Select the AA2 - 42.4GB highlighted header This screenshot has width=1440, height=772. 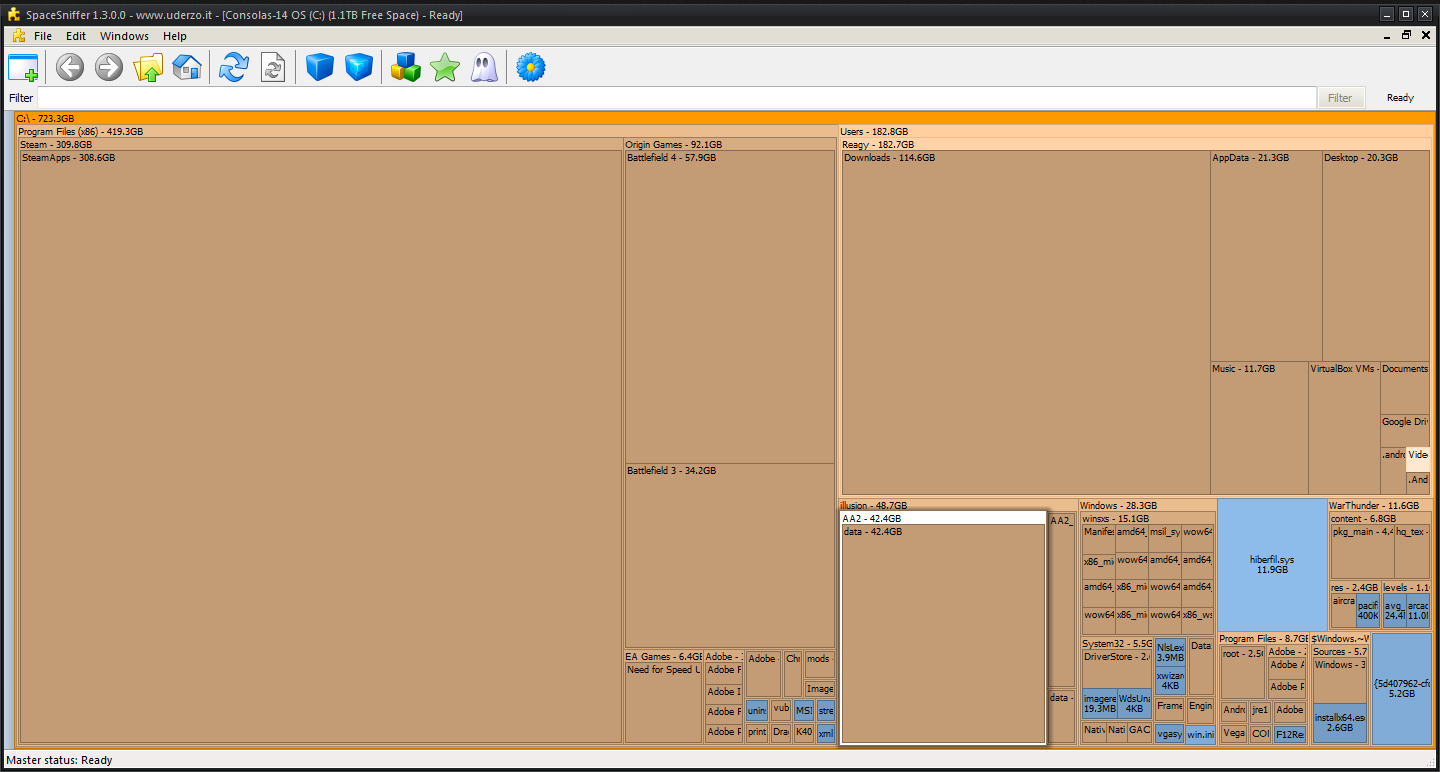pyautogui.click(x=943, y=519)
